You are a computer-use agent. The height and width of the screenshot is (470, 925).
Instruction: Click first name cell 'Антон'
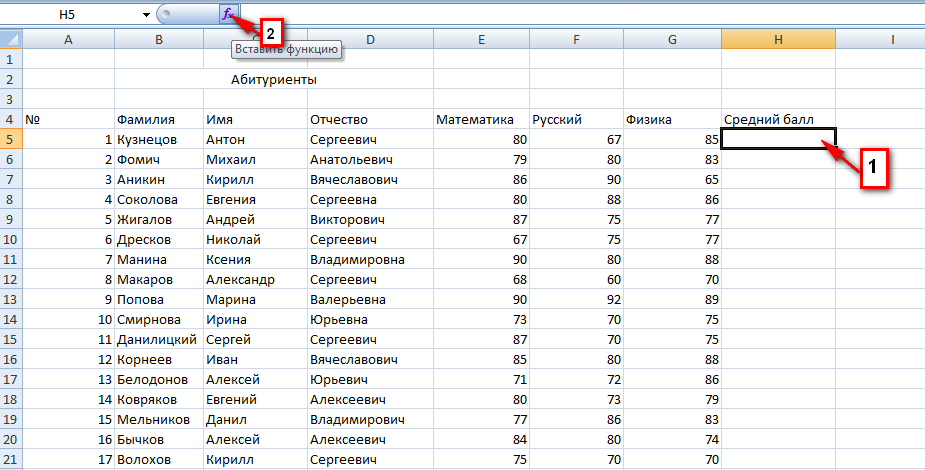pos(255,140)
